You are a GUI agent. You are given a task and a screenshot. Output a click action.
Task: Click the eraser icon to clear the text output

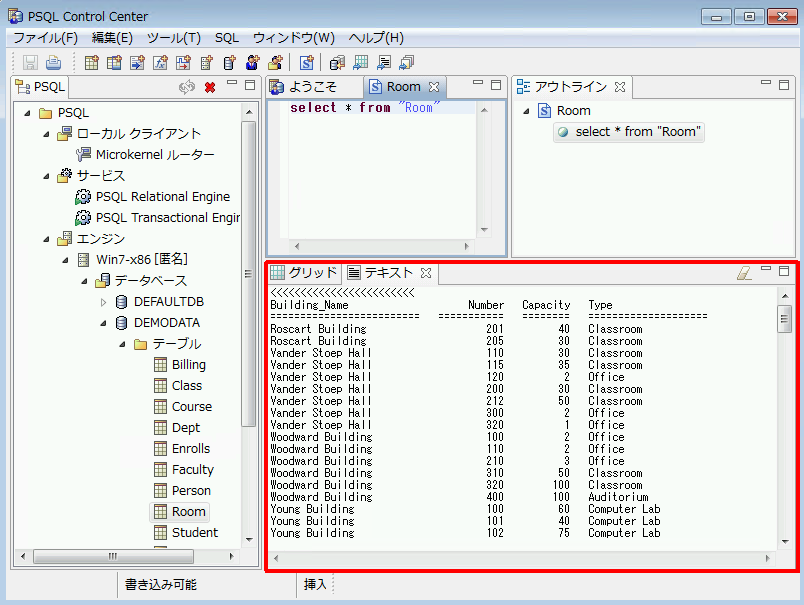pyautogui.click(x=743, y=272)
